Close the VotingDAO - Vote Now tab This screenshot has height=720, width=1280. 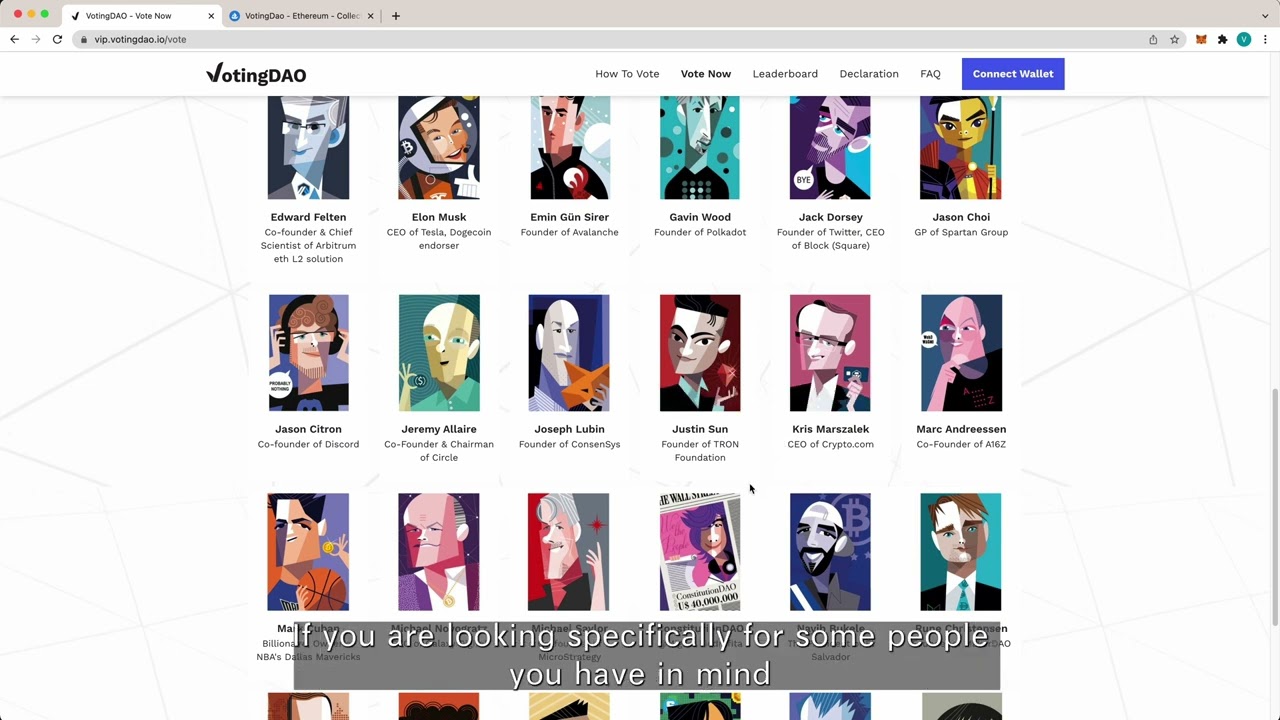[211, 16]
